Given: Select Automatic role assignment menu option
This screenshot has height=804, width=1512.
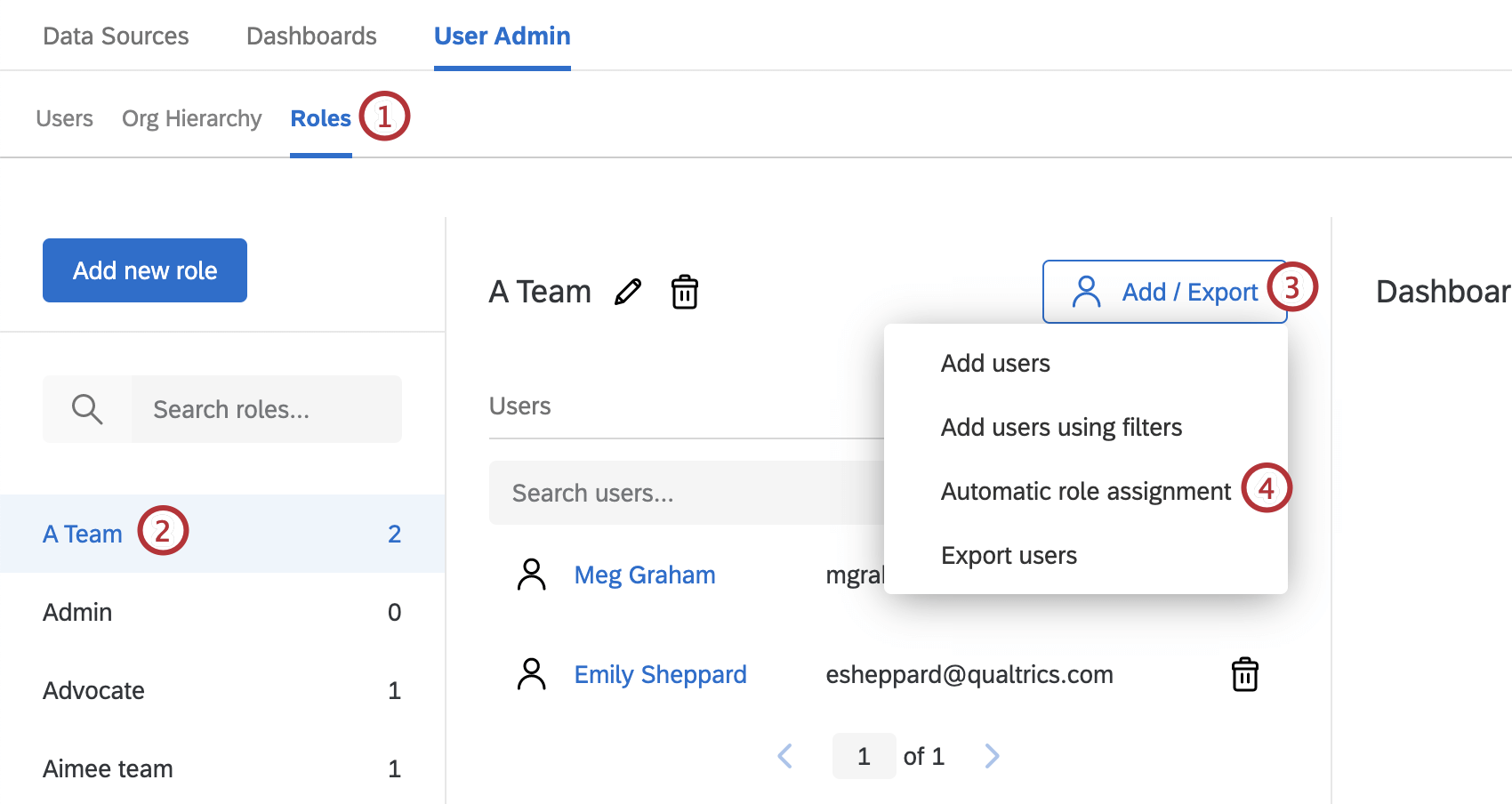Looking at the screenshot, I should pos(1085,491).
